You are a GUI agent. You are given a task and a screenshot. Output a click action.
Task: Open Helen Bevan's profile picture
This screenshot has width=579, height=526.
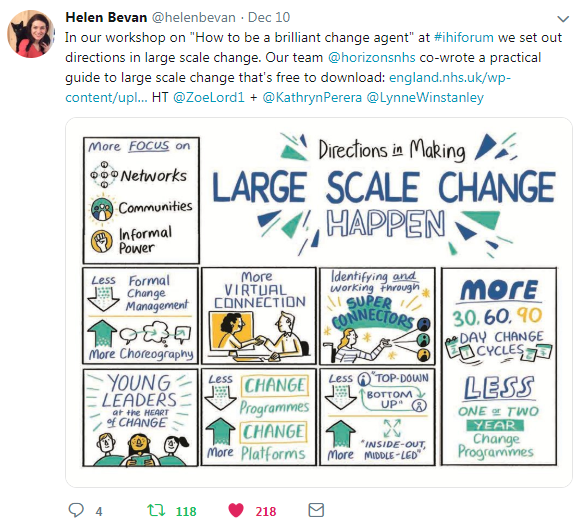click(x=31, y=34)
